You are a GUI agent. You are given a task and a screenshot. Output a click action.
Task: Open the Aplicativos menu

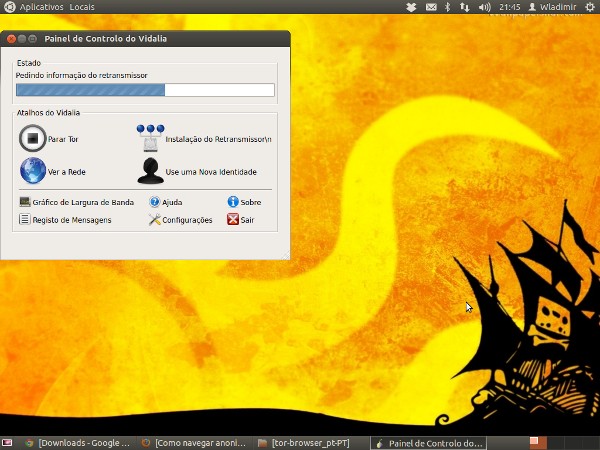[x=41, y=7]
